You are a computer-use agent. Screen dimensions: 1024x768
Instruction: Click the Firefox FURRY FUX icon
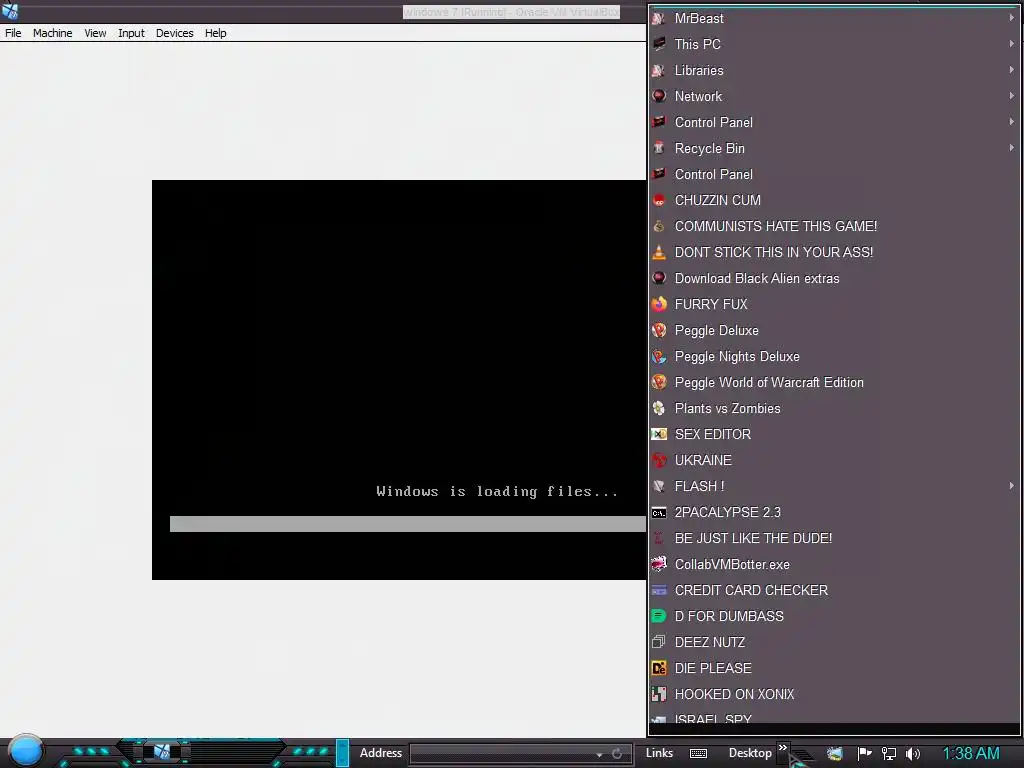pyautogui.click(x=659, y=304)
